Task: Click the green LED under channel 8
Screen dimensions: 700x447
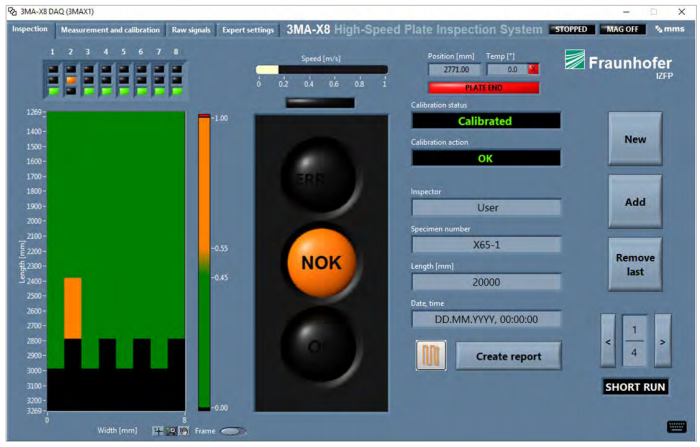Action: tap(177, 91)
